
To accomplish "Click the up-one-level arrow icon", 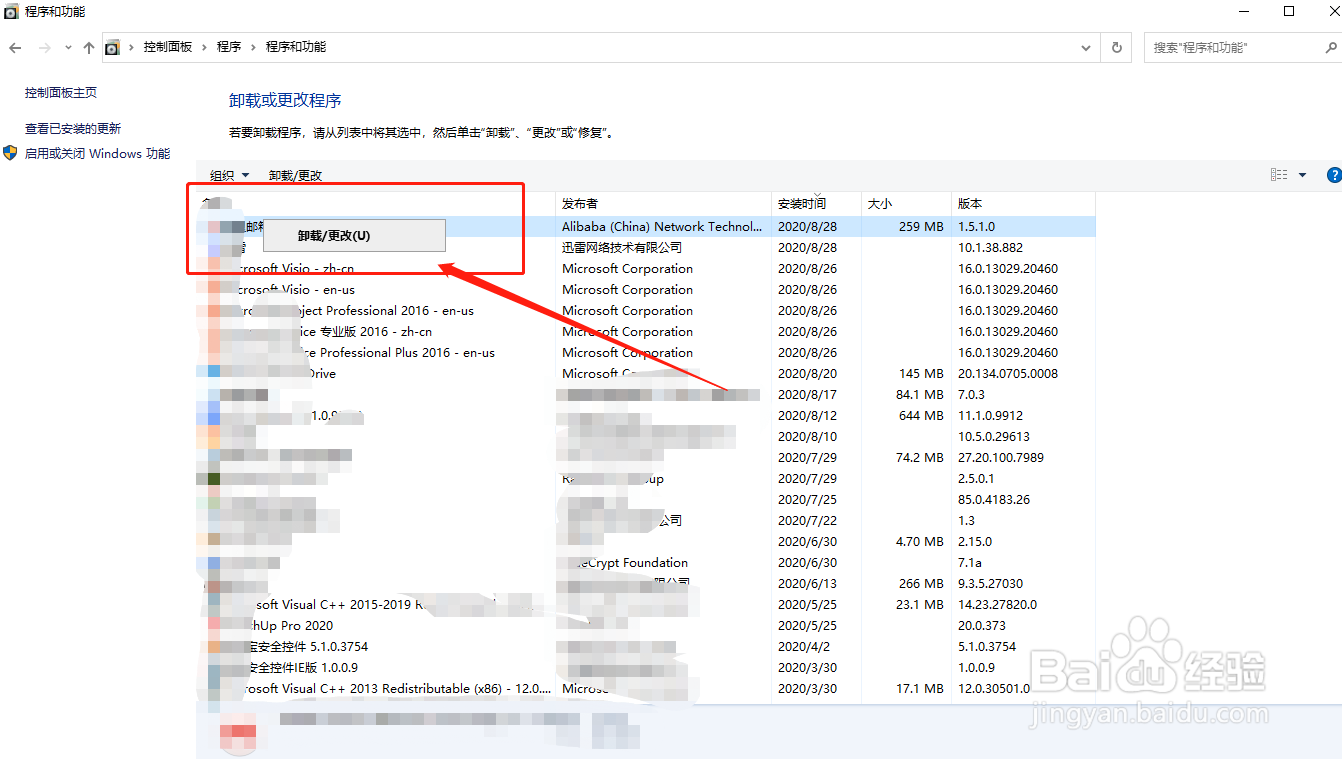I will coord(88,46).
